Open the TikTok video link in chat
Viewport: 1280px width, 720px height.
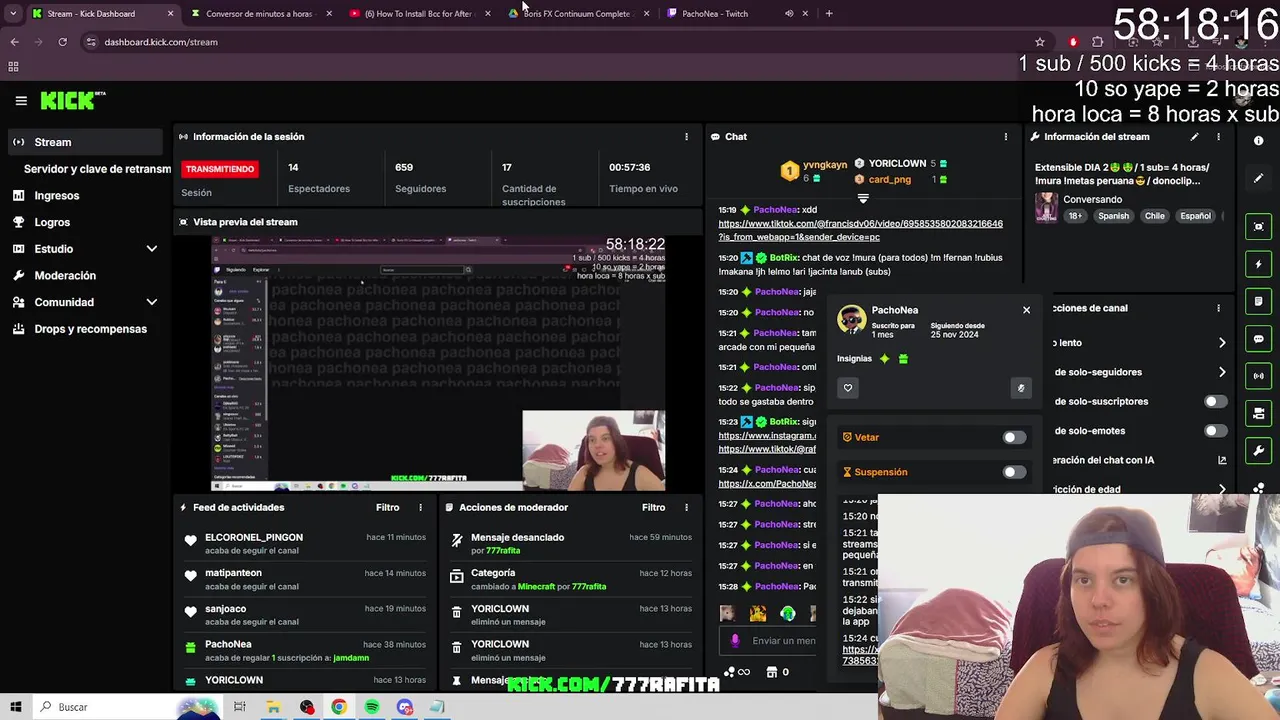tap(860, 230)
